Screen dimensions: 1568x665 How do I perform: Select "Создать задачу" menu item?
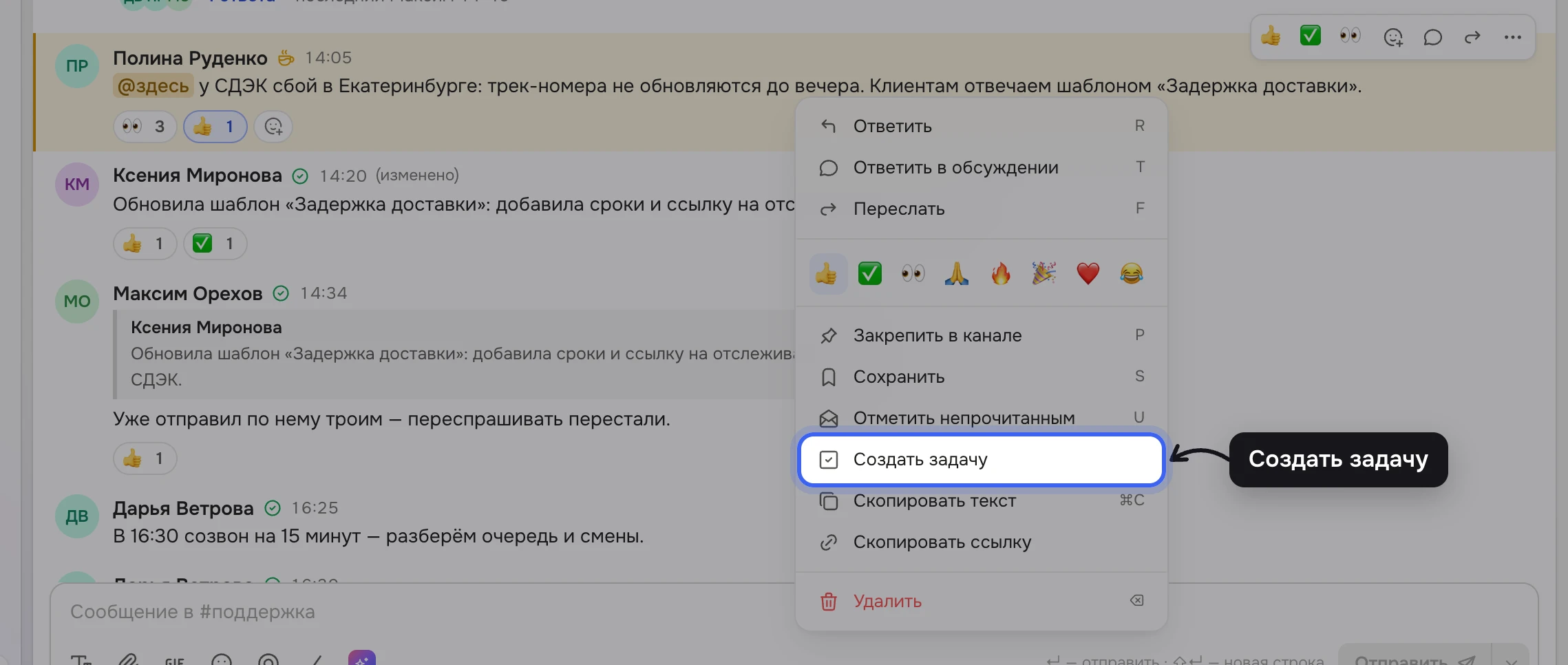pos(981,459)
